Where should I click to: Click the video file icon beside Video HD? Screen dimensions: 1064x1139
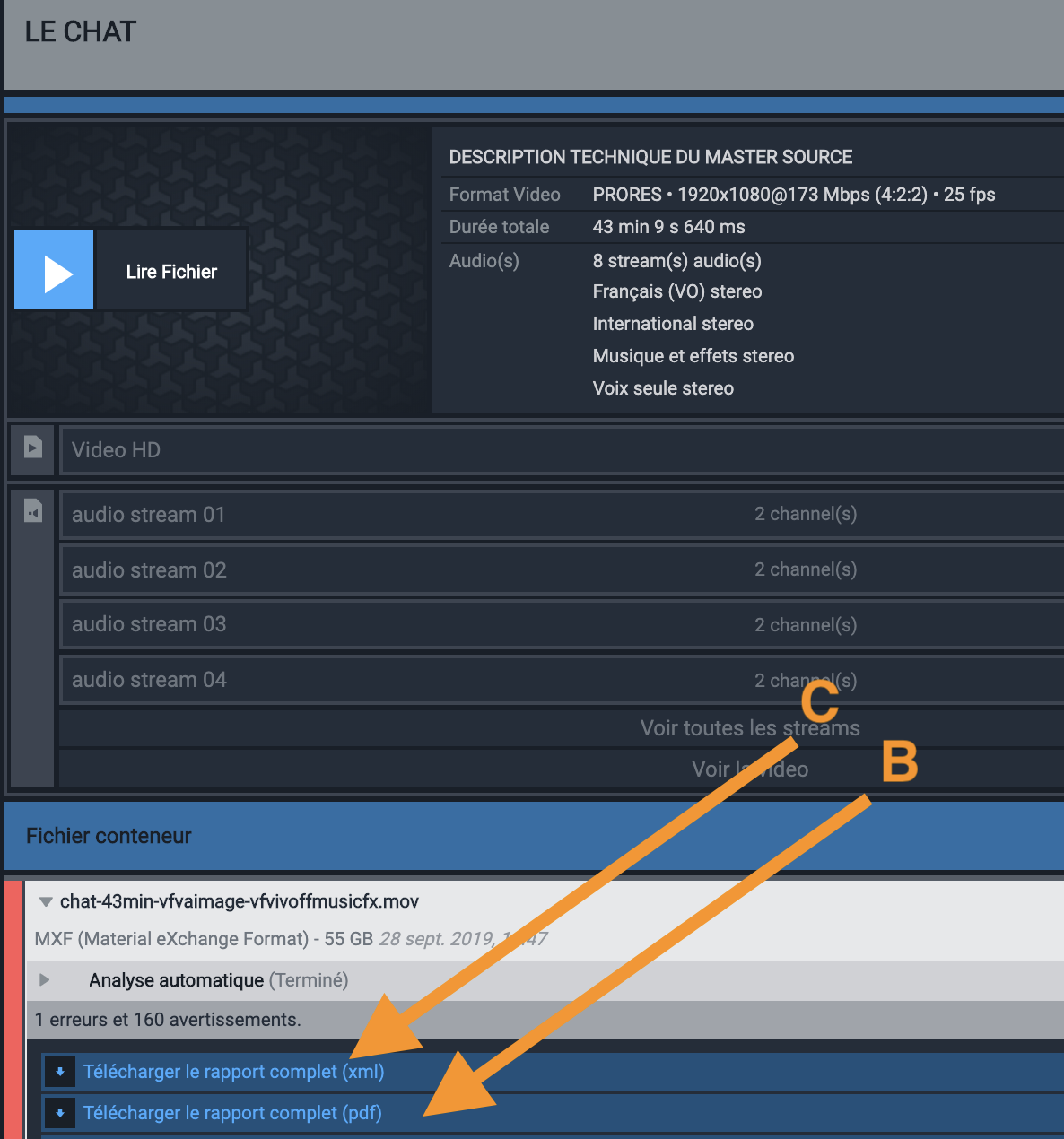point(33,447)
